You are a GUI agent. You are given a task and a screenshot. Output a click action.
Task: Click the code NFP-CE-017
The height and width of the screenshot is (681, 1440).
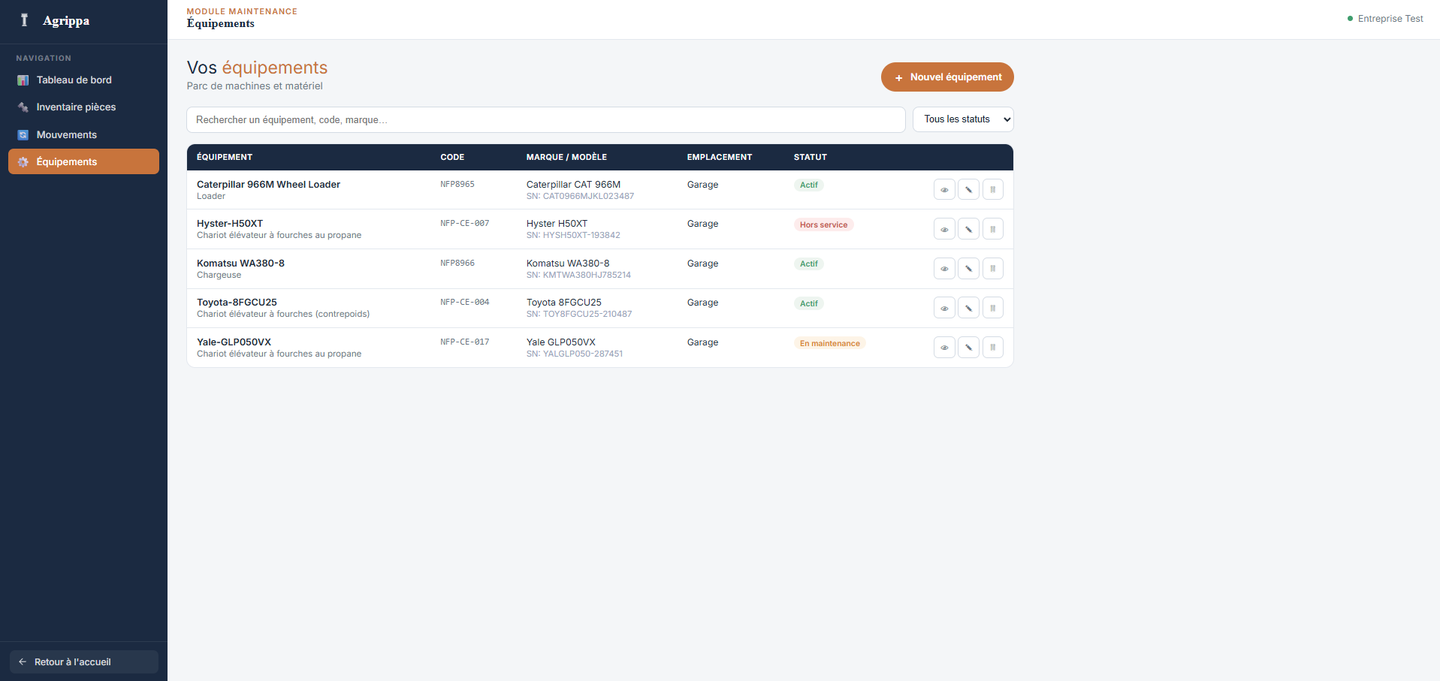465,342
